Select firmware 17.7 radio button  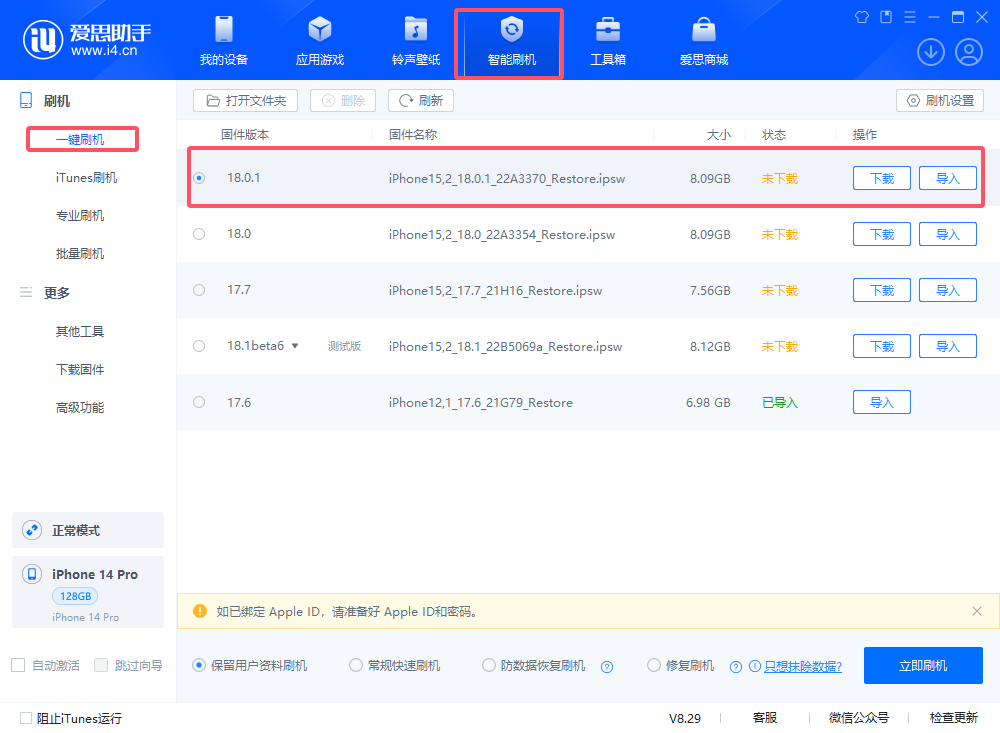pos(200,290)
